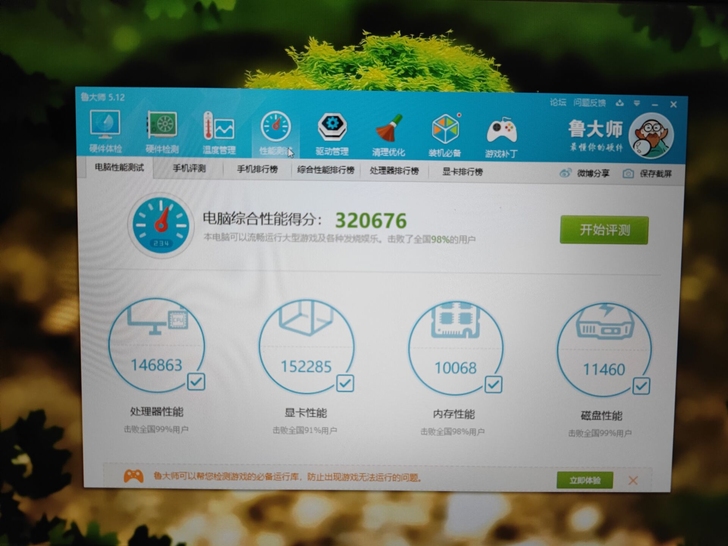Viewport: 728px width, 546px height.
Task: Uncheck the 磁盘性能 test checkbox
Action: click(x=641, y=386)
